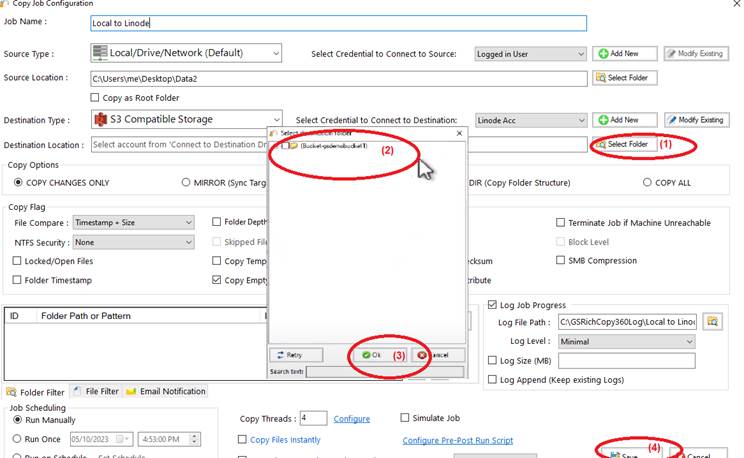Enable SMB Compression checkbox
Viewport: 744px width, 458px height.
coord(560,260)
